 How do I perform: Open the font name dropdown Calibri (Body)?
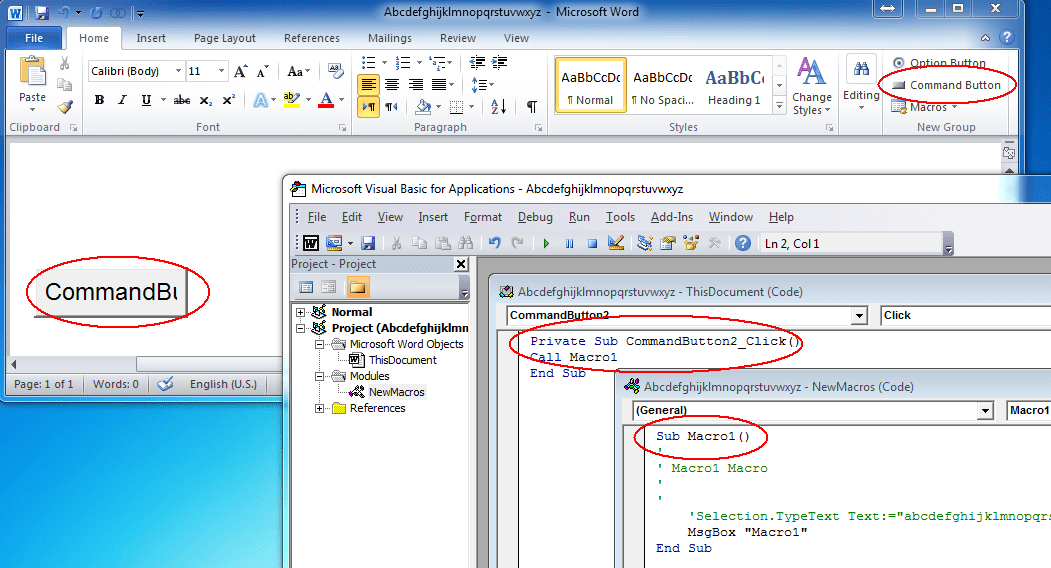tap(178, 71)
